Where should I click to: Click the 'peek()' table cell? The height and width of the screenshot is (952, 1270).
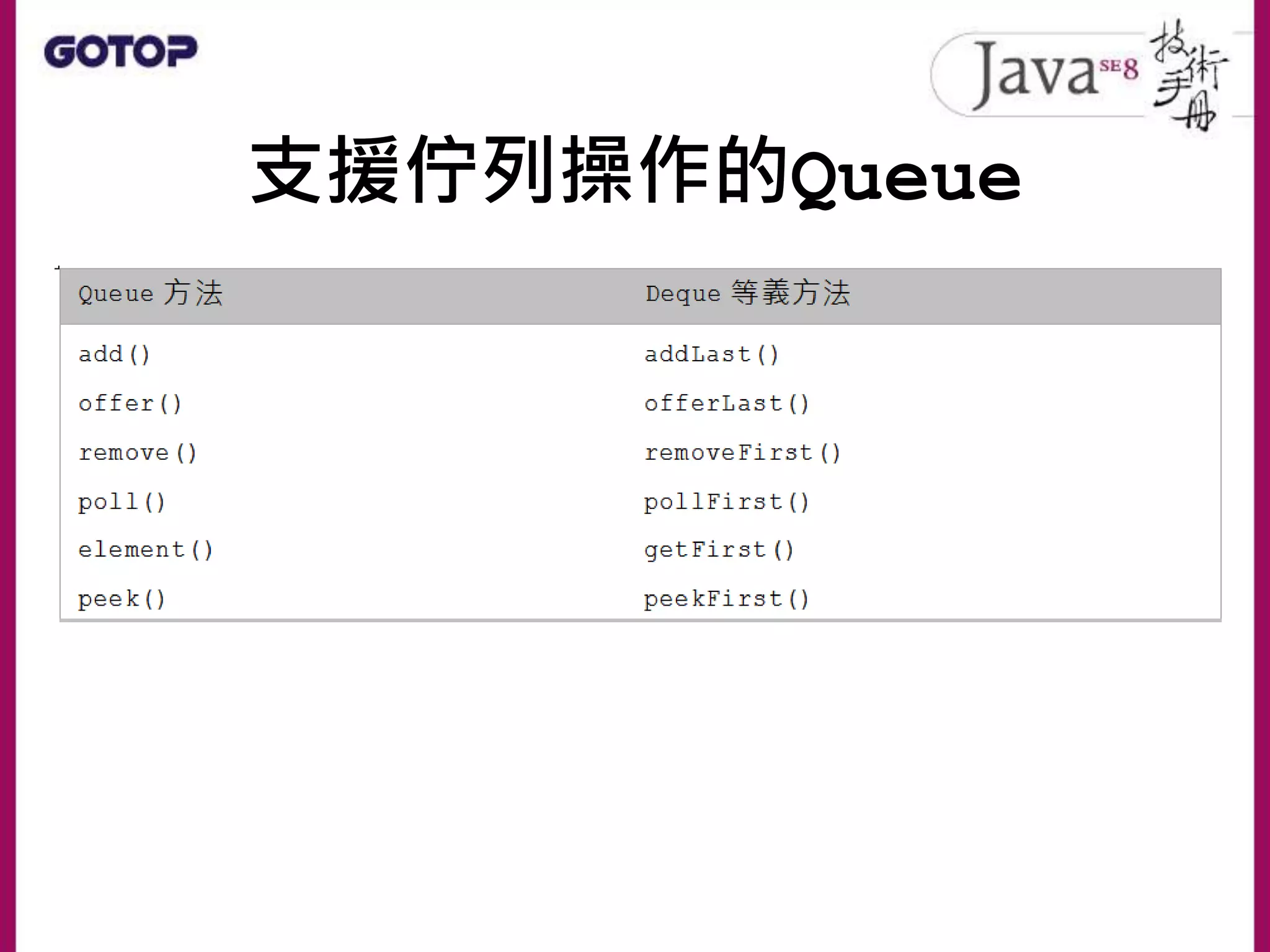122,599
